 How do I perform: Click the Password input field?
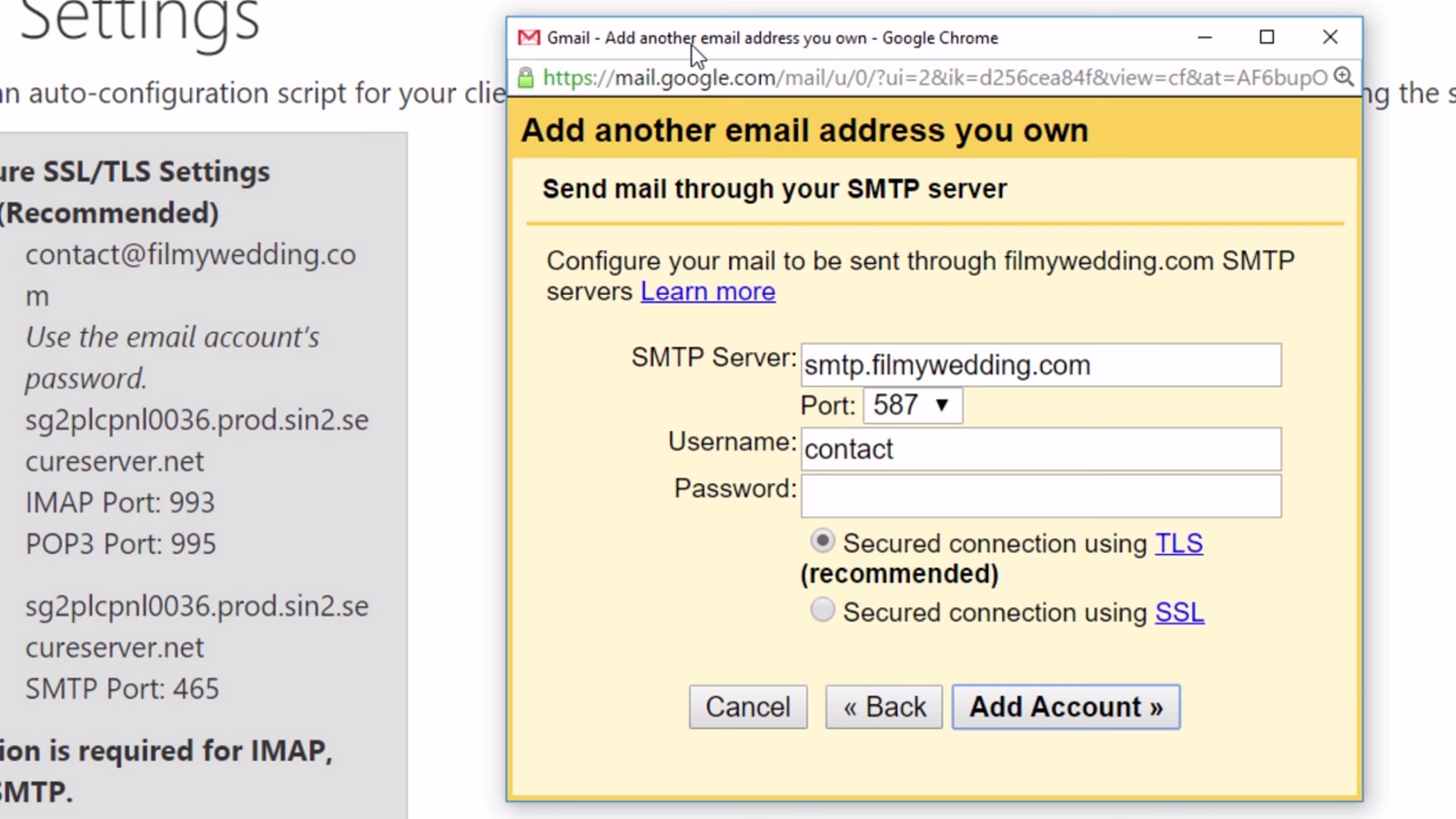pos(1041,496)
